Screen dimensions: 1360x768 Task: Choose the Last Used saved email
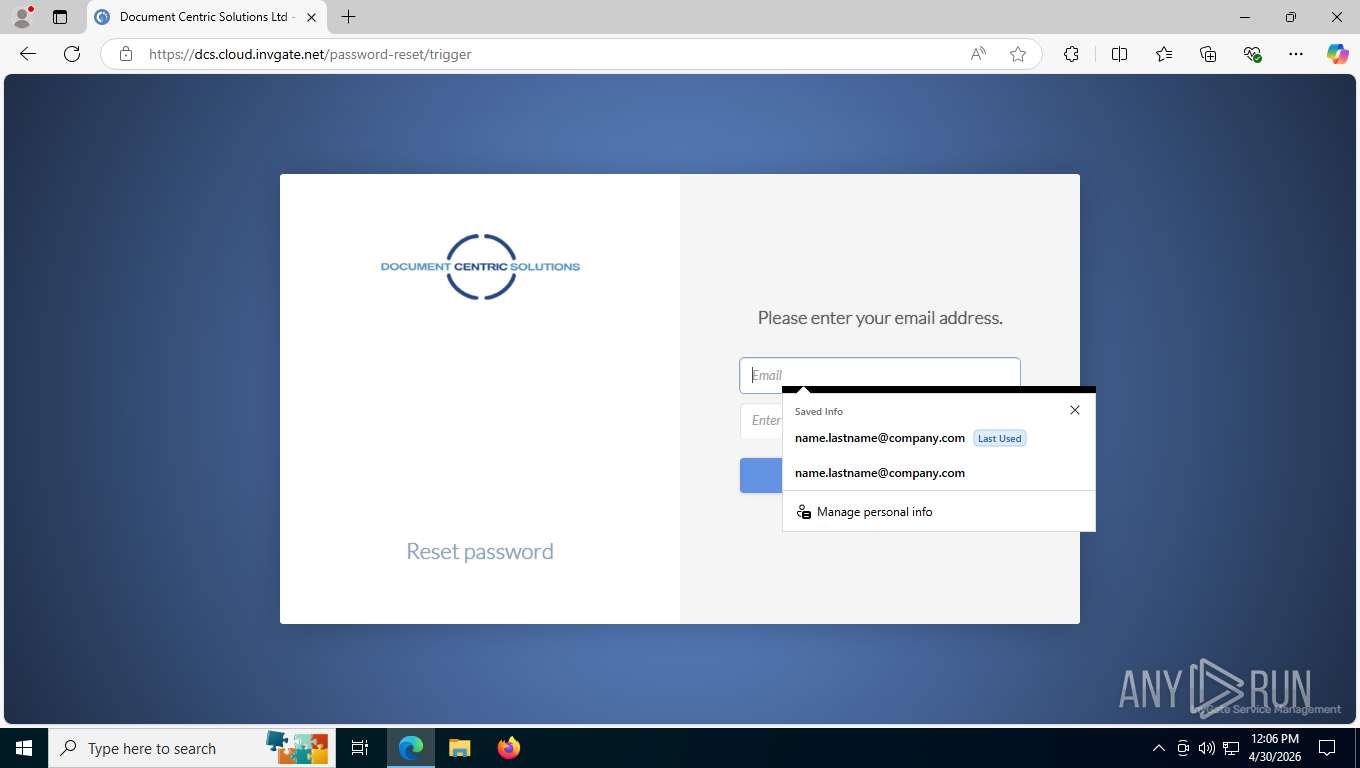pyautogui.click(x=939, y=438)
